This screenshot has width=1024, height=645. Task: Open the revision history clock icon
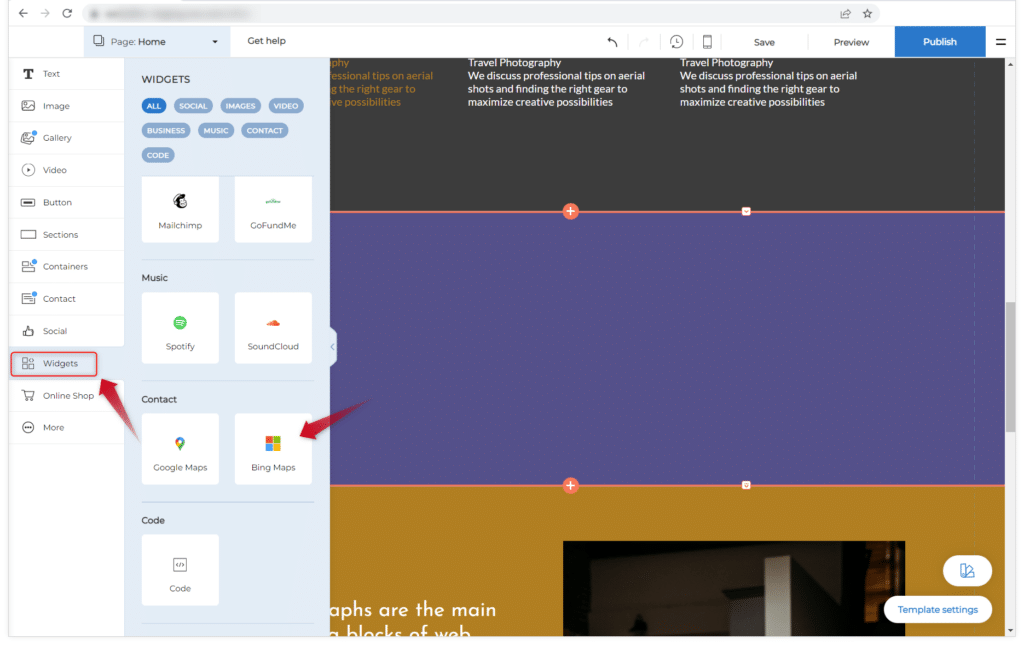coord(677,42)
